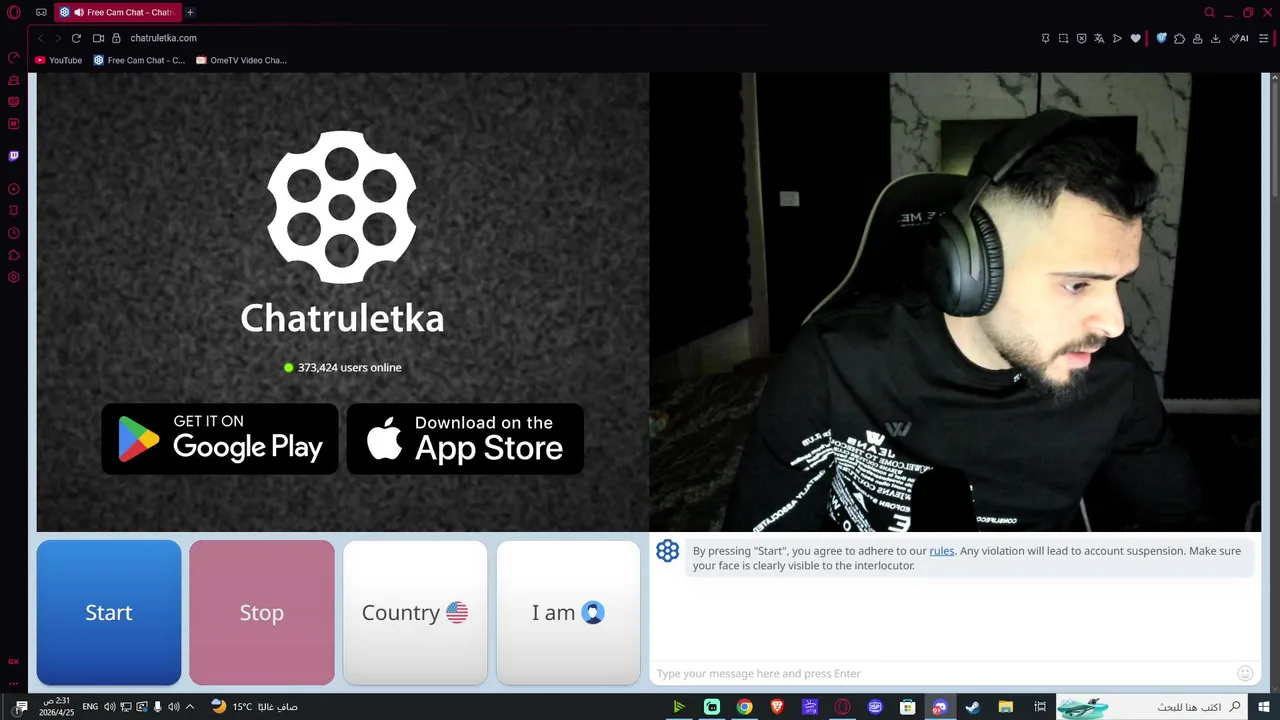The width and height of the screenshot is (1280, 720).
Task: Open the YouTube bookmark
Action: [x=59, y=60]
